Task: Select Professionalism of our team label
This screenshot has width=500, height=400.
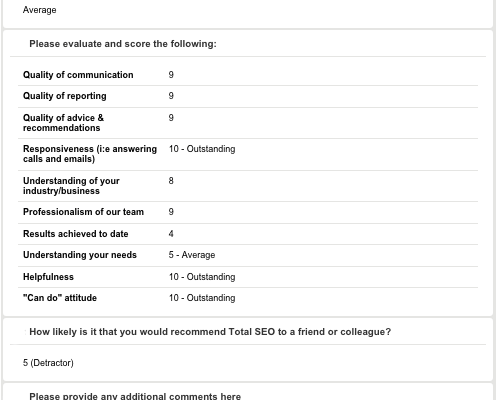Action: (83, 212)
